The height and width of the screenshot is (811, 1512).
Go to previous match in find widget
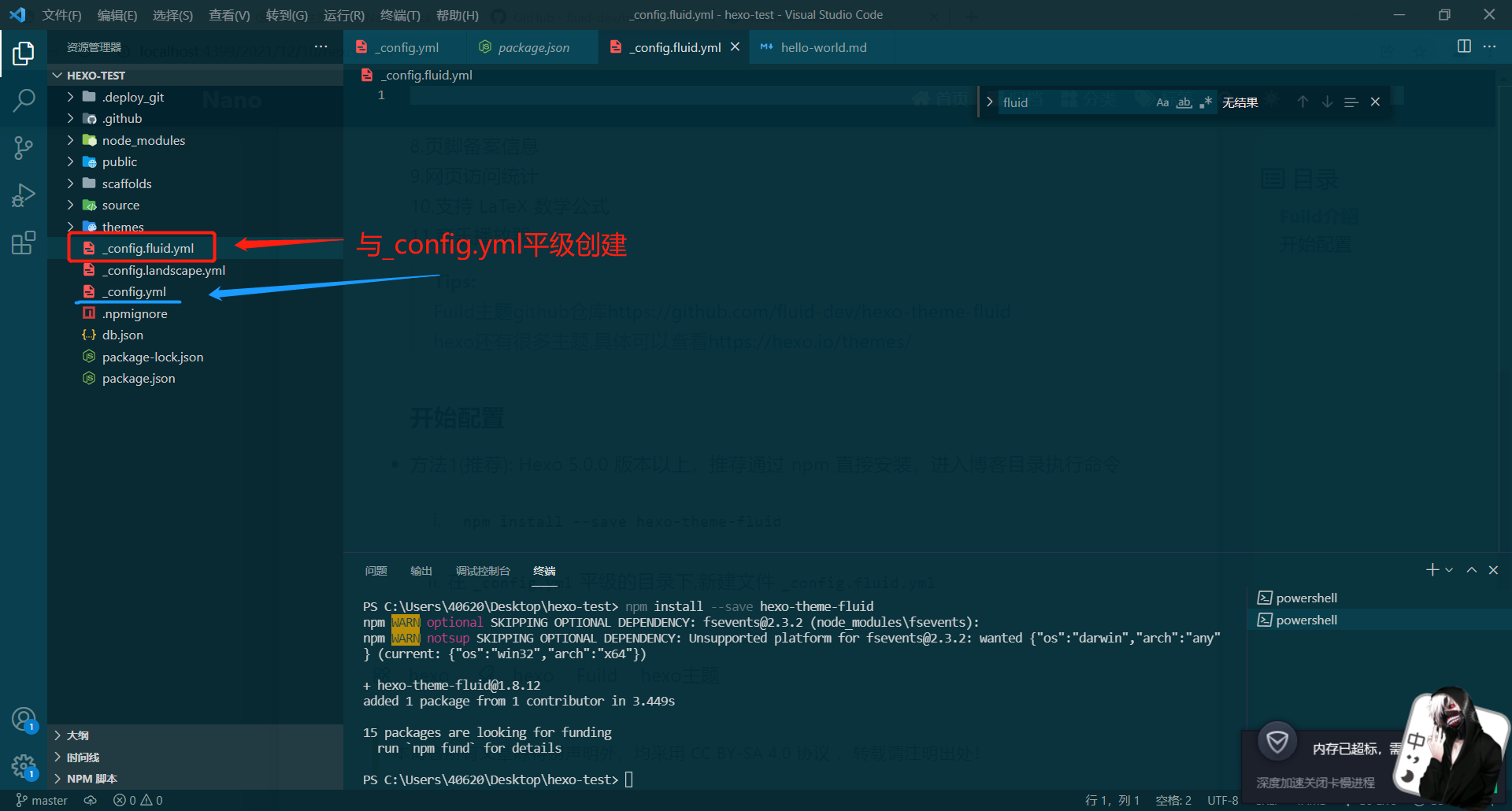click(1303, 102)
